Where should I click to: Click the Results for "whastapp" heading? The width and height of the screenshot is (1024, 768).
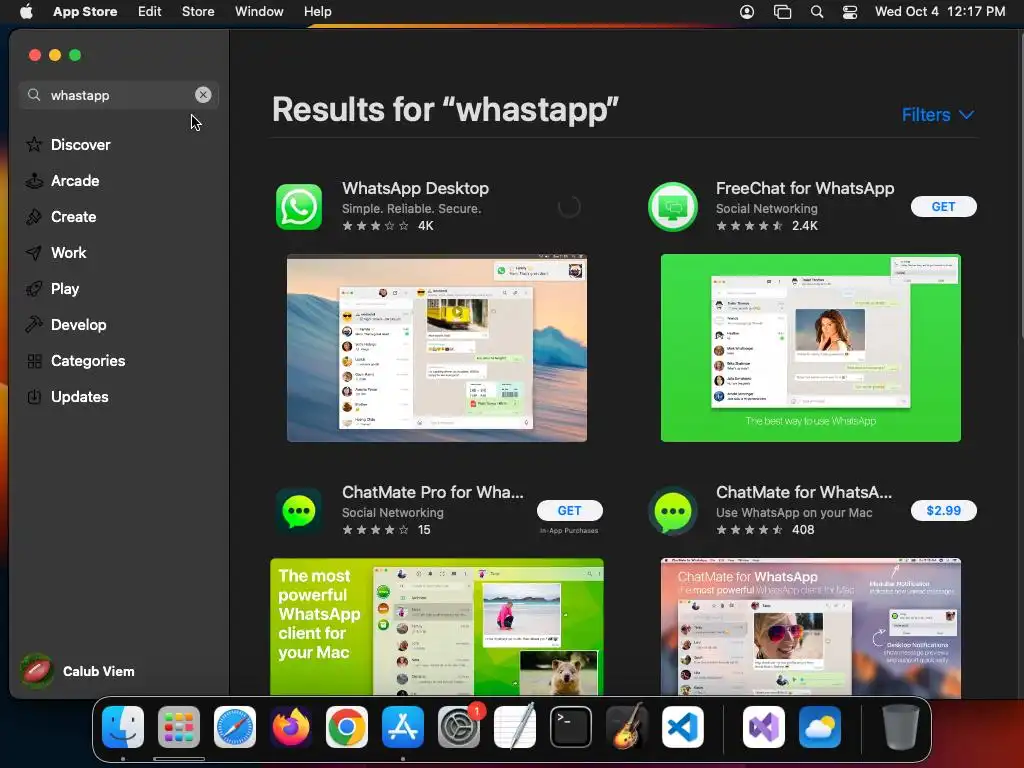click(x=445, y=110)
